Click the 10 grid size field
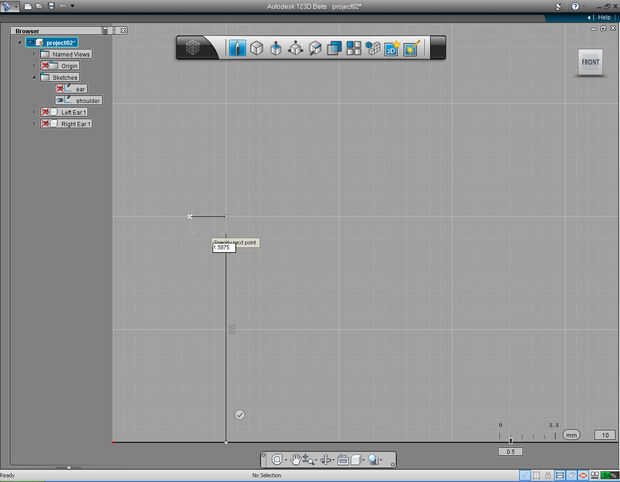620x482 pixels. [x=605, y=435]
